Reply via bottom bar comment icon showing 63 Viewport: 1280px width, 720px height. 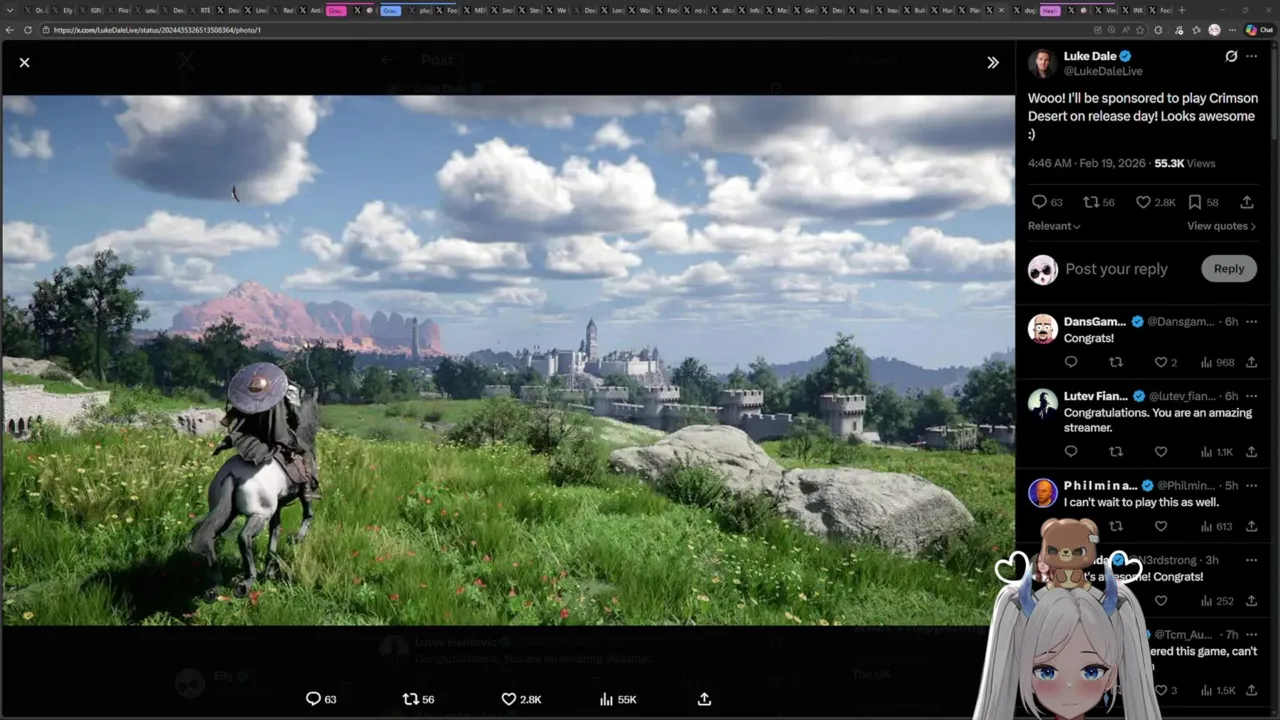tap(321, 699)
